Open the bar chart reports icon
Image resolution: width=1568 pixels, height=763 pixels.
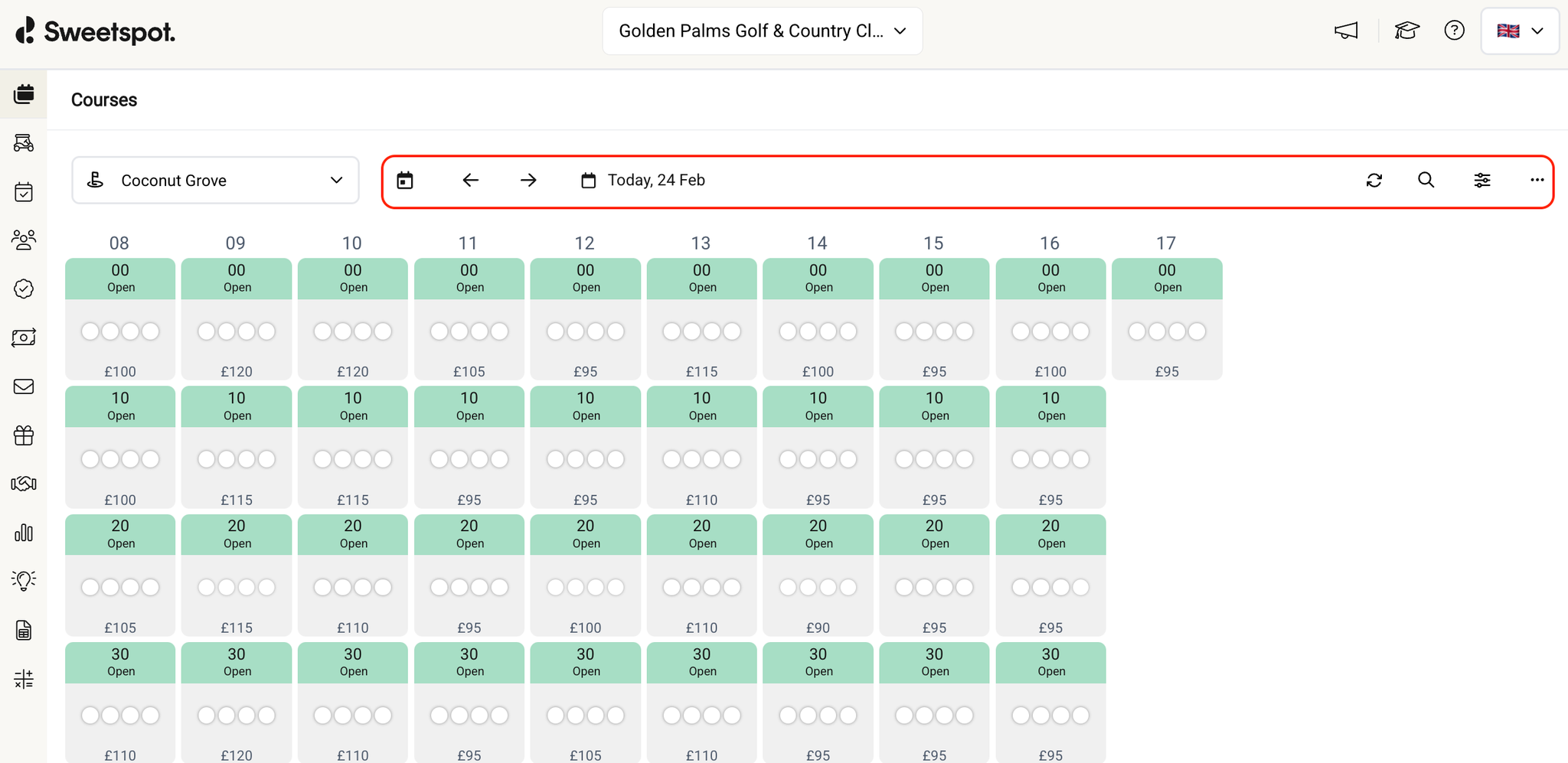point(24,533)
